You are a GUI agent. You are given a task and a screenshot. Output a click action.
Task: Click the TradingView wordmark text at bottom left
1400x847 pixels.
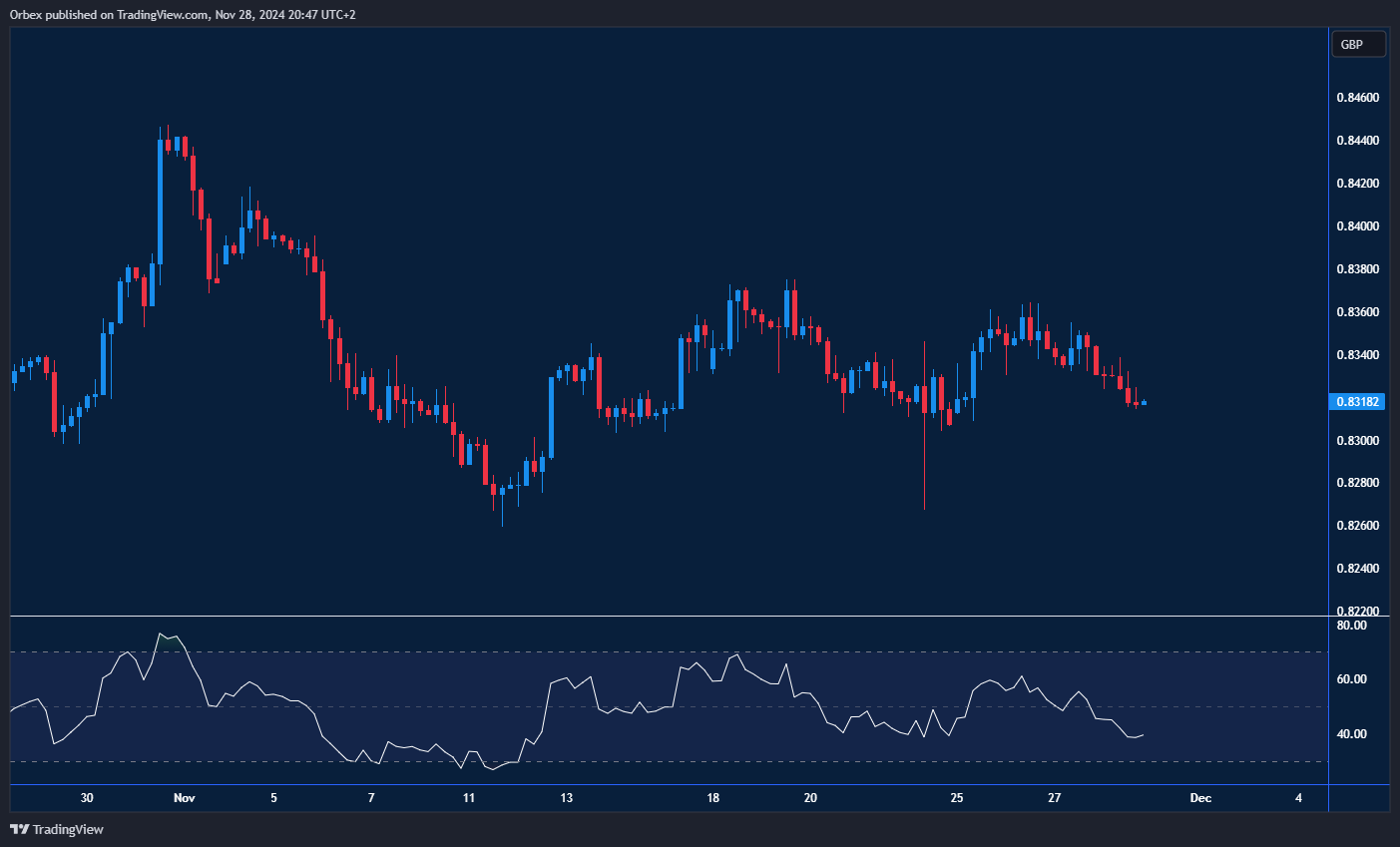(x=68, y=829)
